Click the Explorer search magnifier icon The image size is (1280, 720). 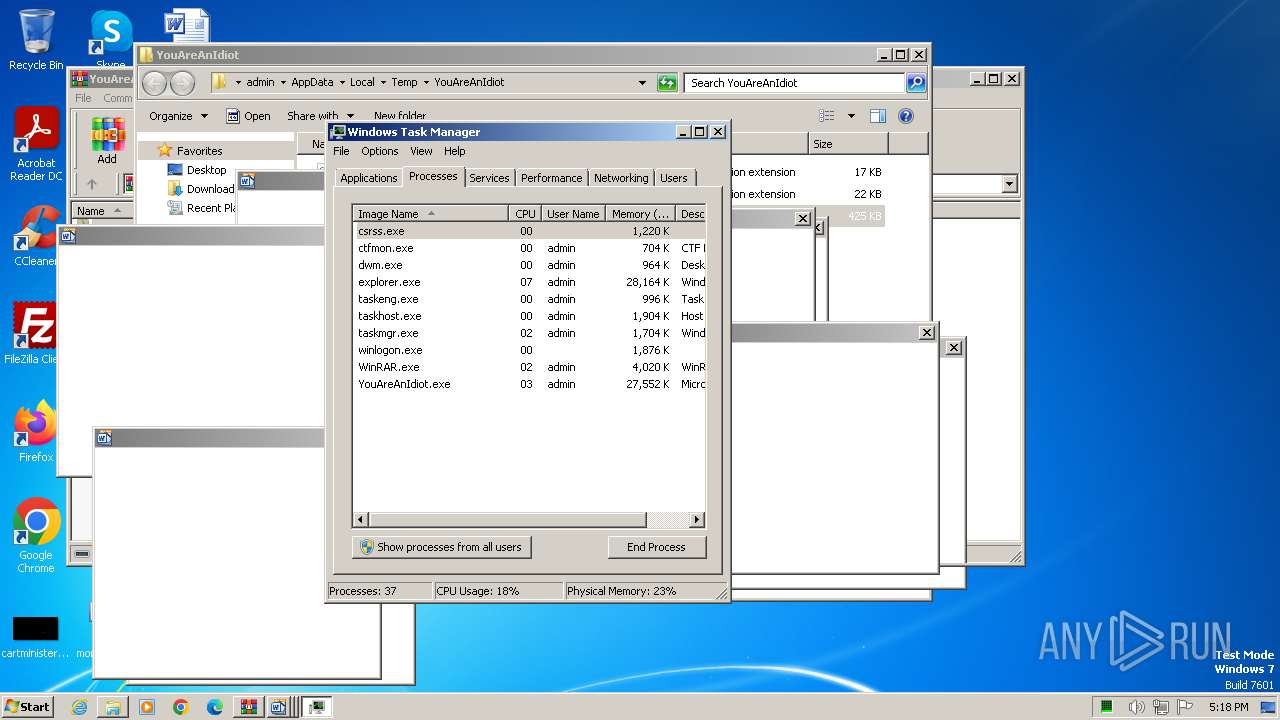(x=916, y=83)
